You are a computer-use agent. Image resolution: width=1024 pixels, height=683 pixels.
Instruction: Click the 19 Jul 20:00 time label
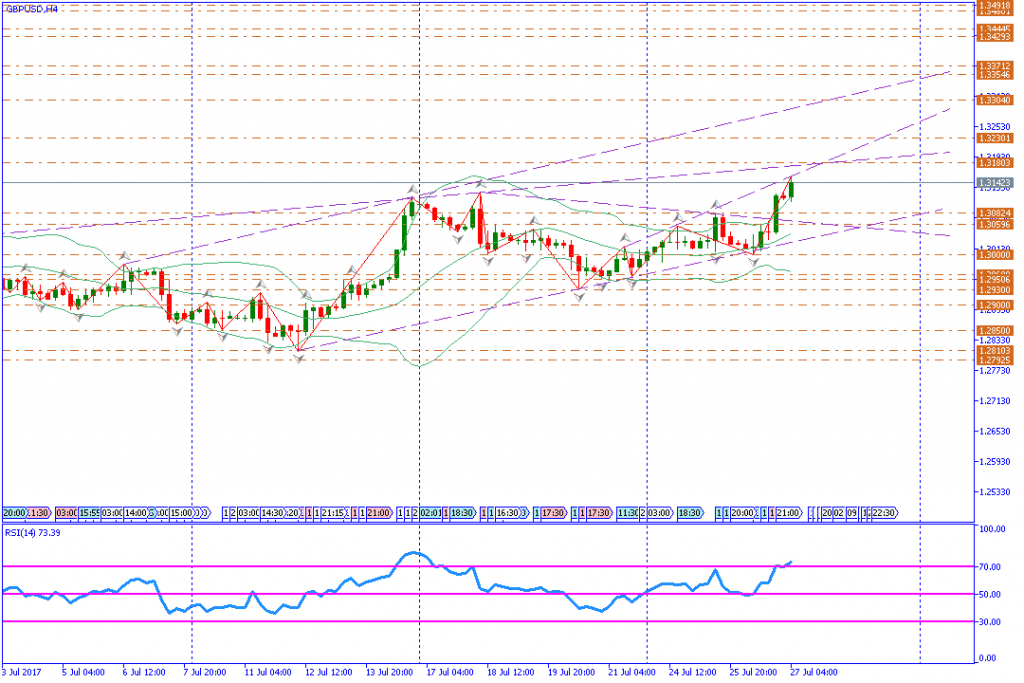(x=571, y=673)
